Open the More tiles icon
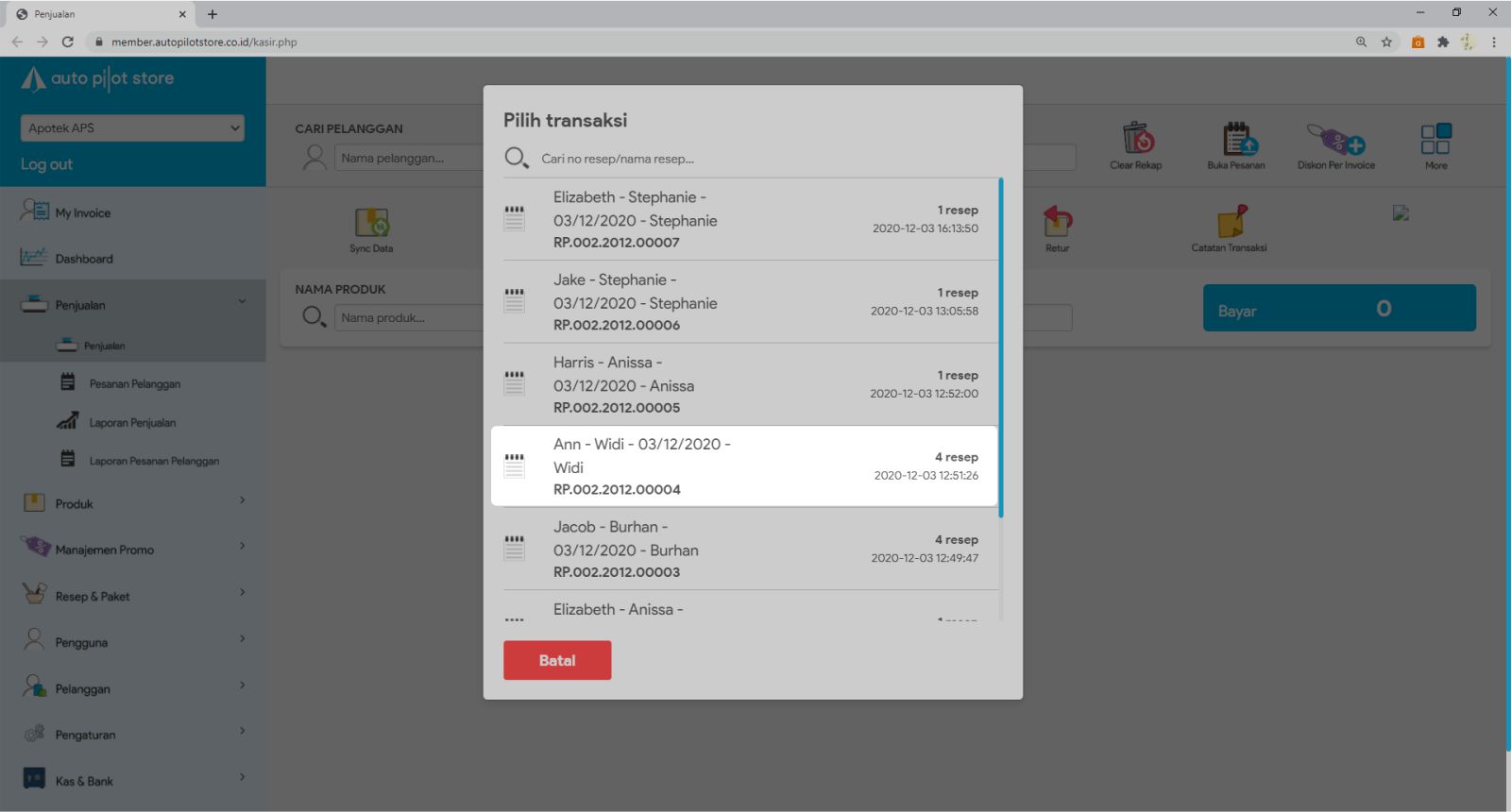The width and height of the screenshot is (1512, 812). pyautogui.click(x=1436, y=140)
